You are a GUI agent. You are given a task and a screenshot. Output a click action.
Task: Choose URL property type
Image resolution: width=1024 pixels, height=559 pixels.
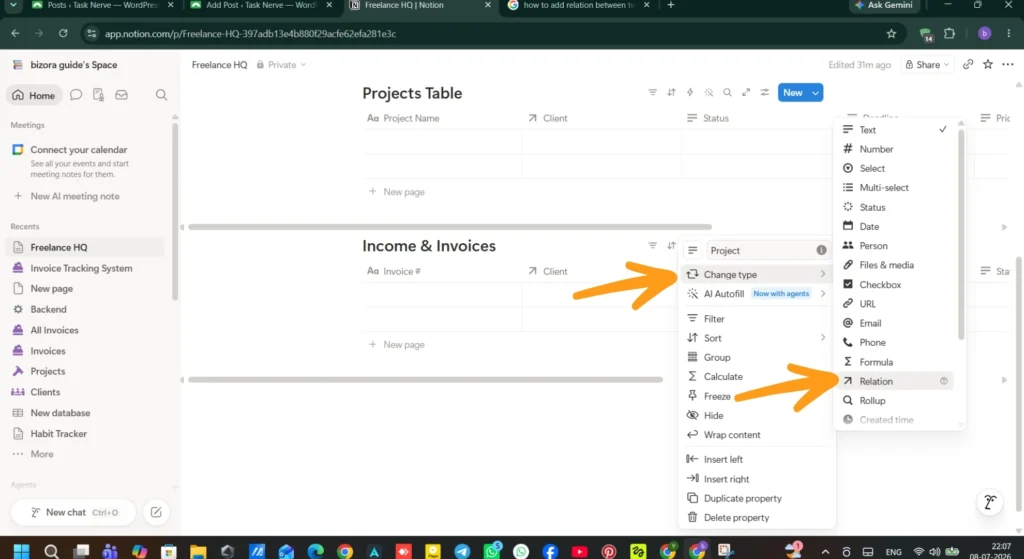894,304
